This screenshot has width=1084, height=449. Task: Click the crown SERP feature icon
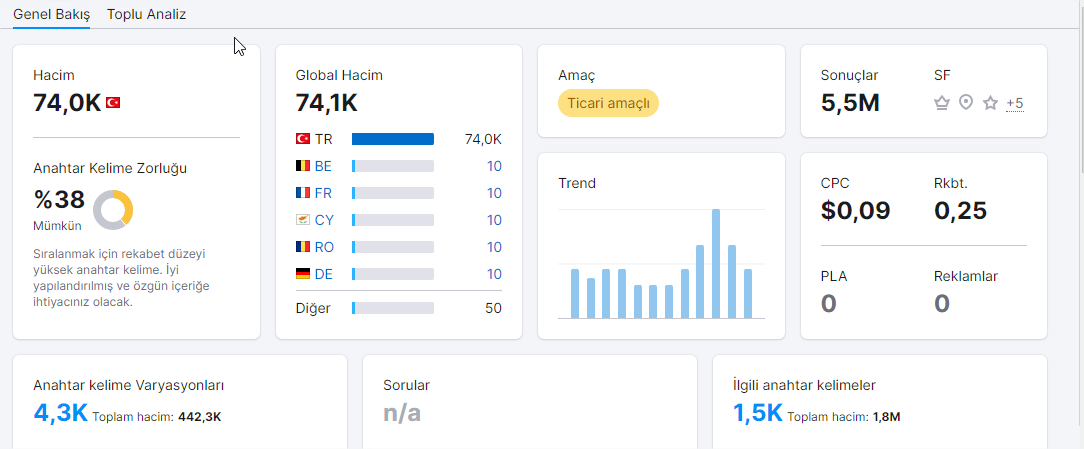point(941,103)
